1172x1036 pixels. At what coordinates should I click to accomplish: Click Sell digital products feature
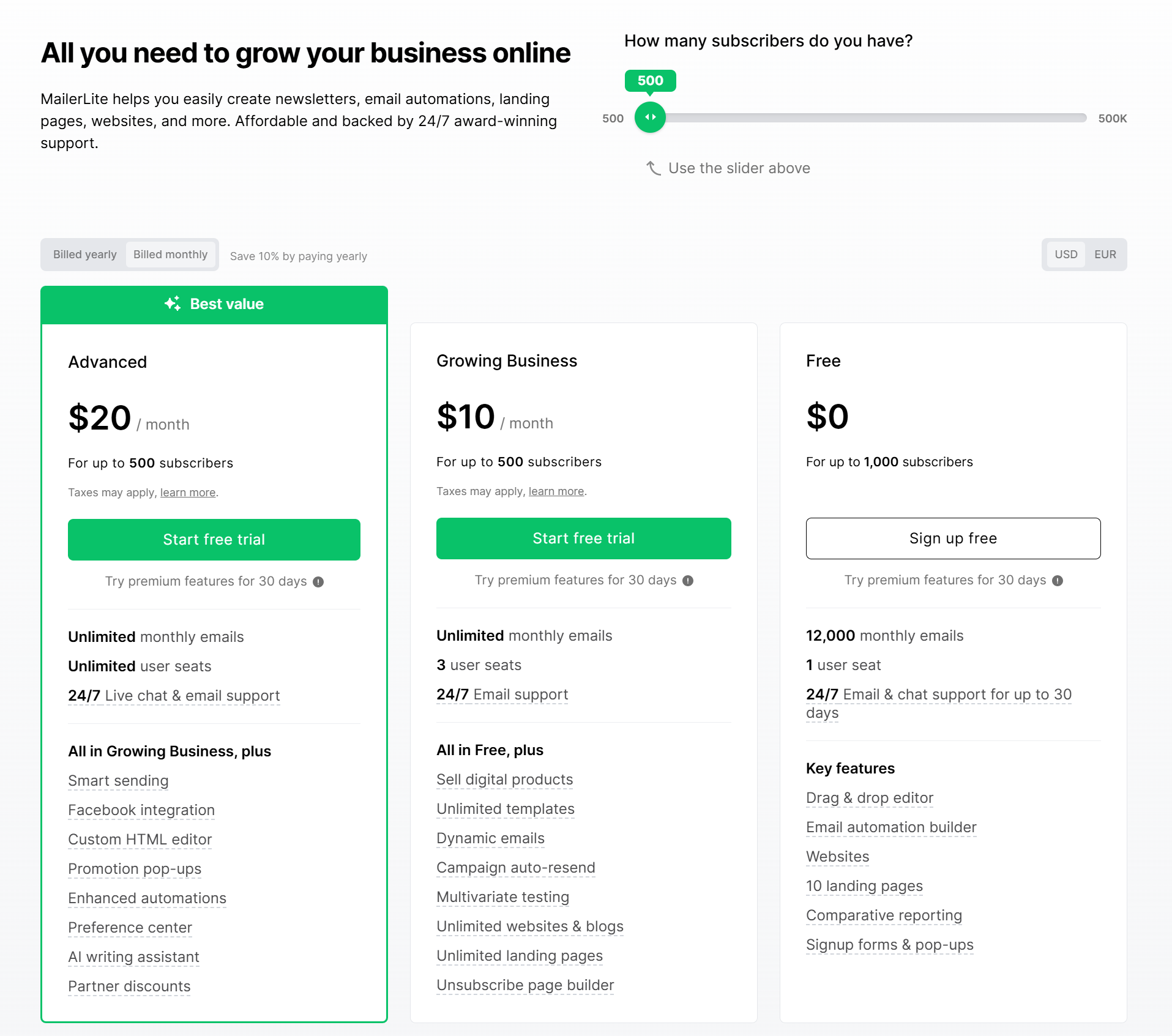[504, 780]
